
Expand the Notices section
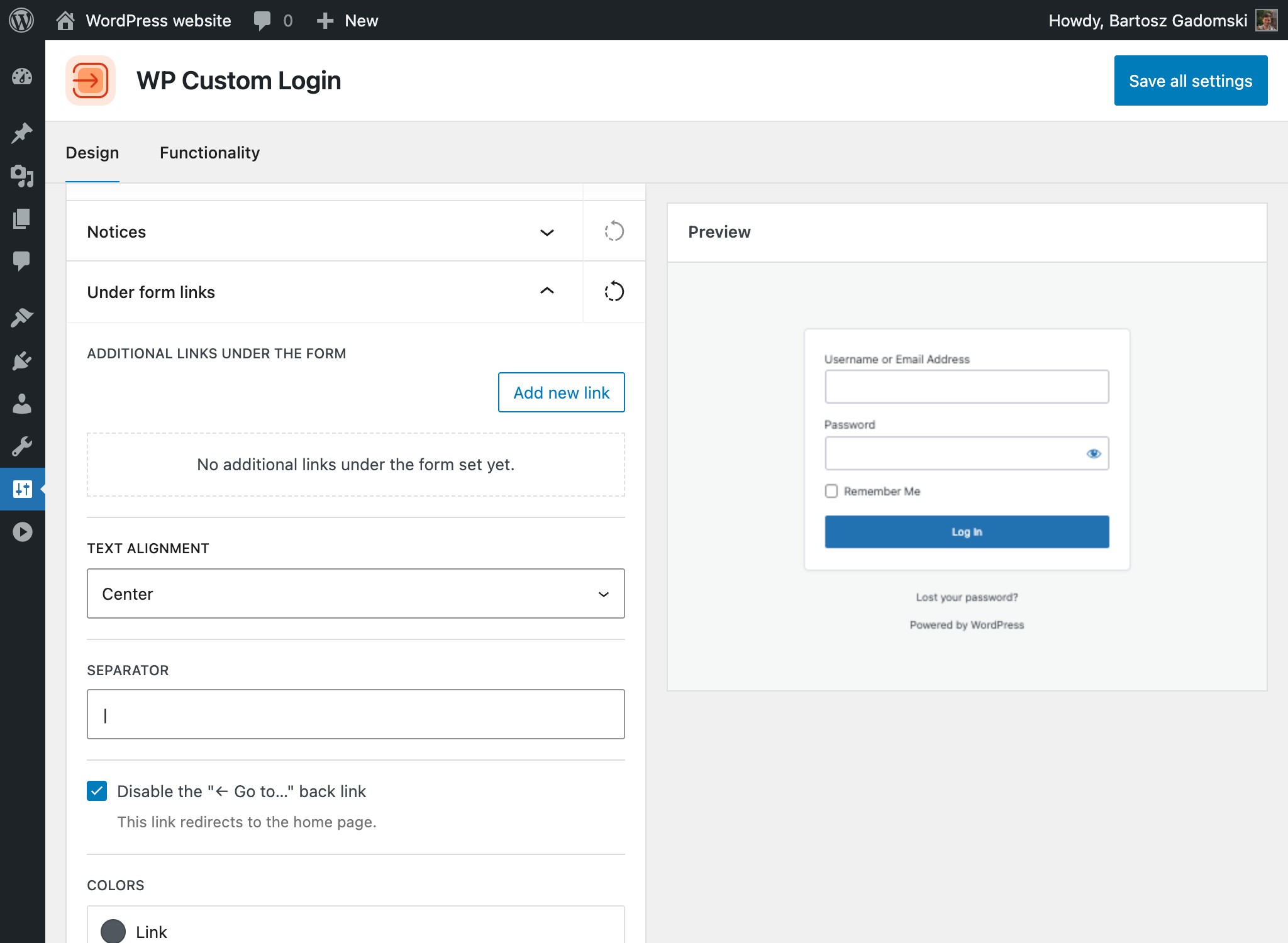pos(547,231)
